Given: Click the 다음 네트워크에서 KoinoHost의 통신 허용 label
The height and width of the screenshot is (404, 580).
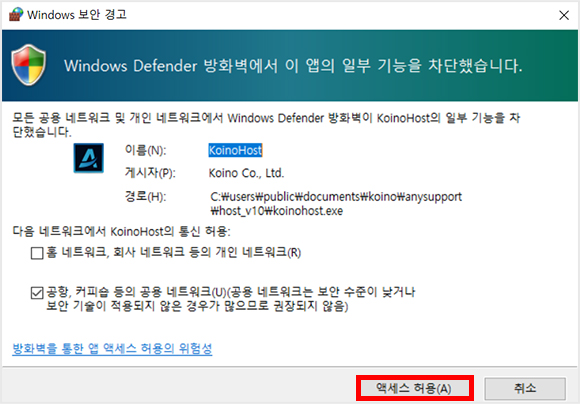Looking at the screenshot, I should click(121, 232).
